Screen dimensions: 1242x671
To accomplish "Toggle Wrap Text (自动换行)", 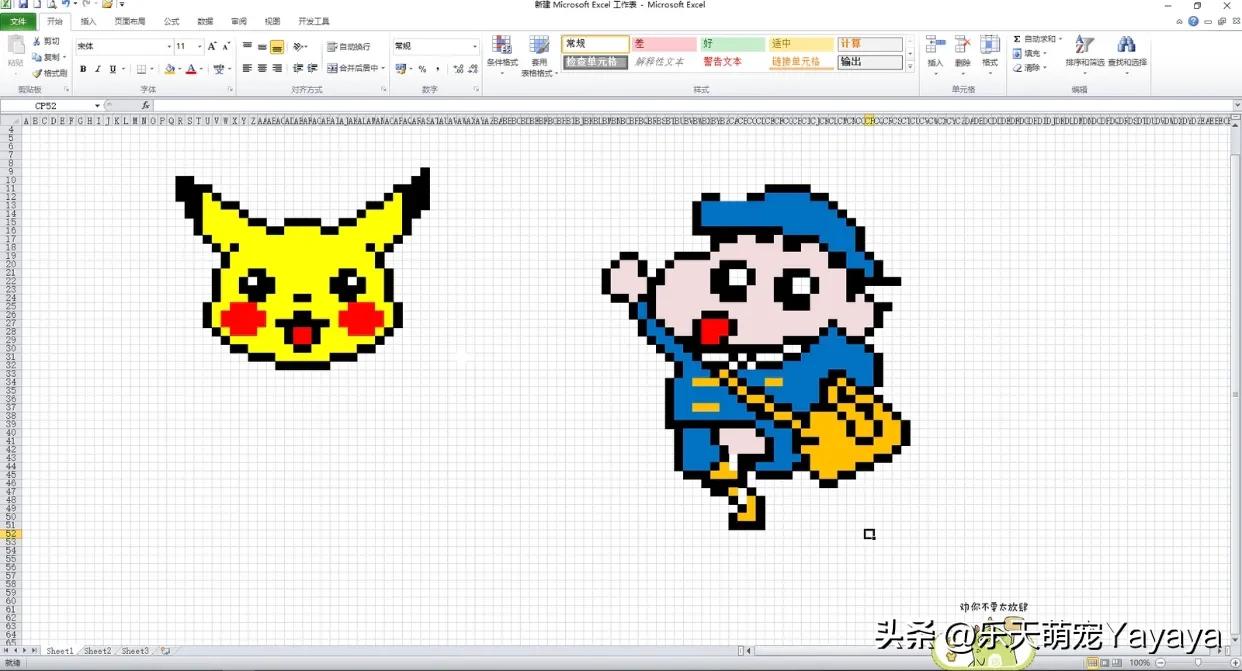I will tap(349, 46).
